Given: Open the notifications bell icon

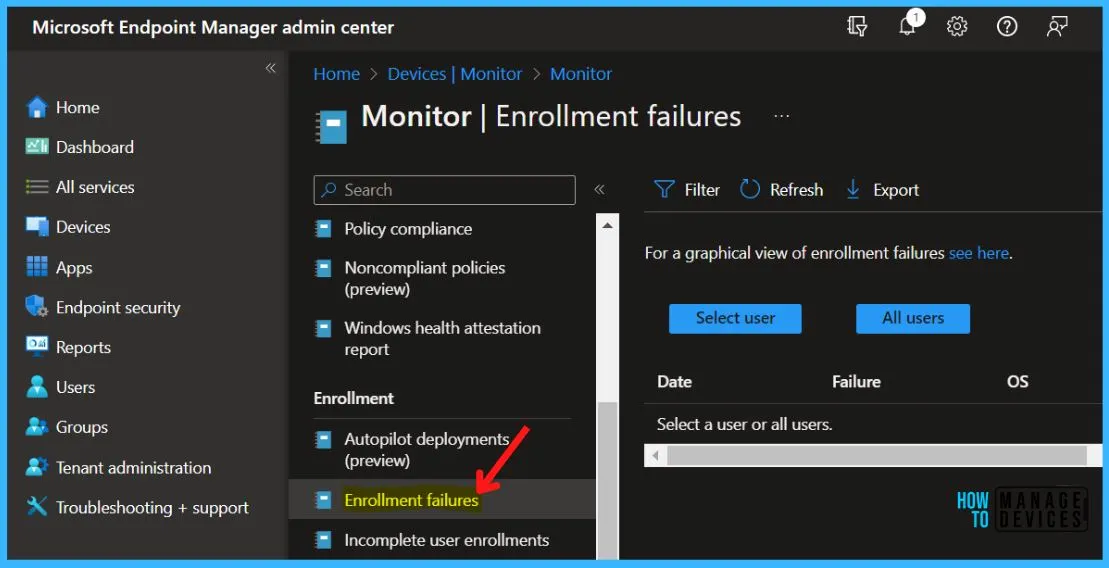Looking at the screenshot, I should point(908,25).
